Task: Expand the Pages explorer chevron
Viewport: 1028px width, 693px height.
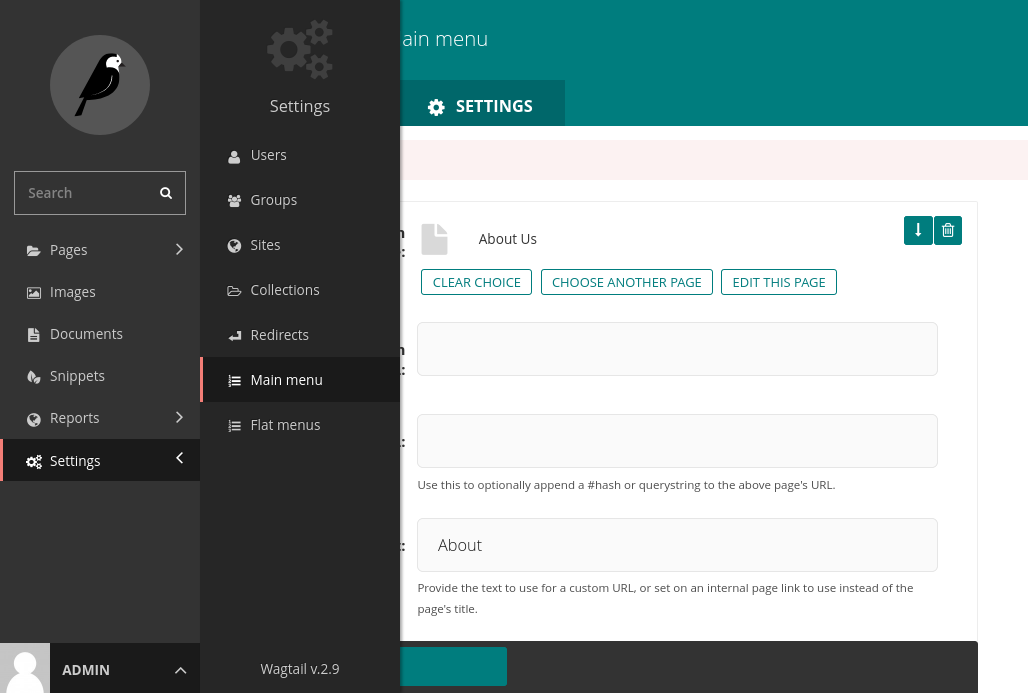Action: [x=179, y=249]
